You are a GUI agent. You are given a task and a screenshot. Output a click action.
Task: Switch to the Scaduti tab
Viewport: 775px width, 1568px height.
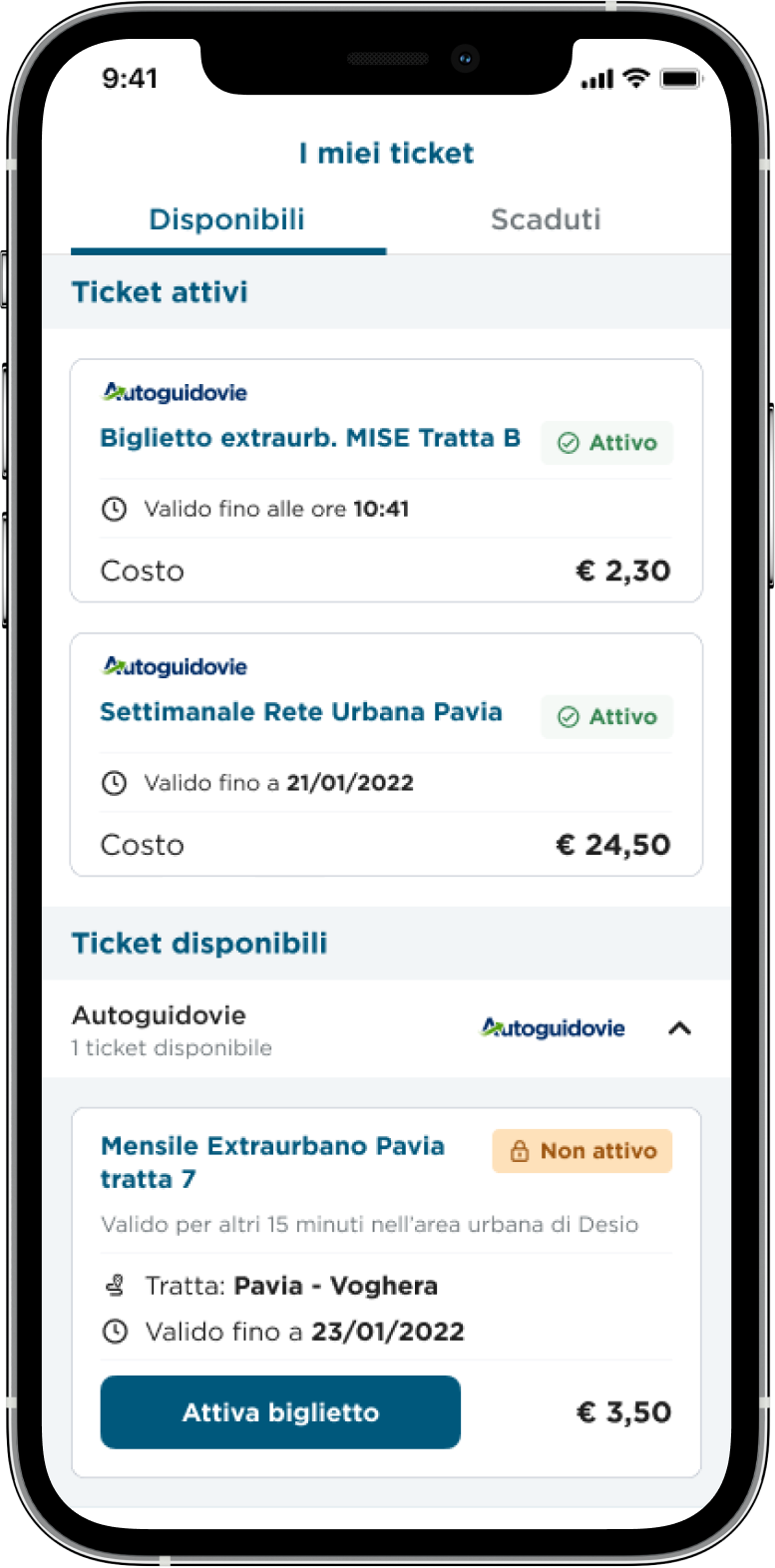click(x=546, y=219)
